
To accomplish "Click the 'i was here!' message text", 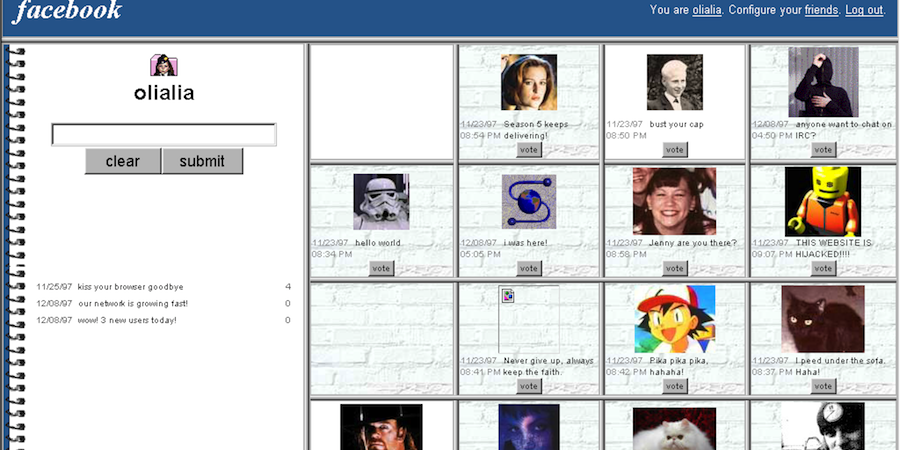I will pos(526,243).
